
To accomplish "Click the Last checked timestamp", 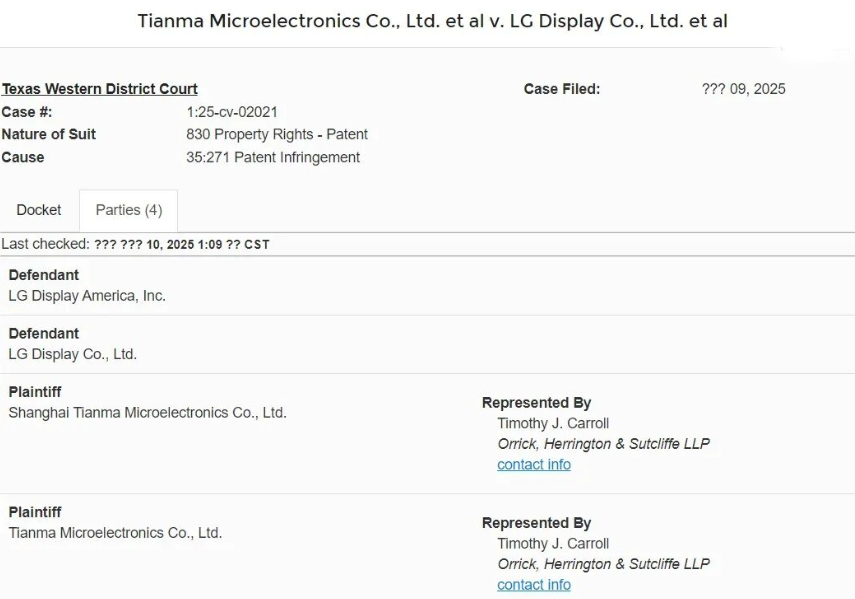I will click(x=181, y=244).
